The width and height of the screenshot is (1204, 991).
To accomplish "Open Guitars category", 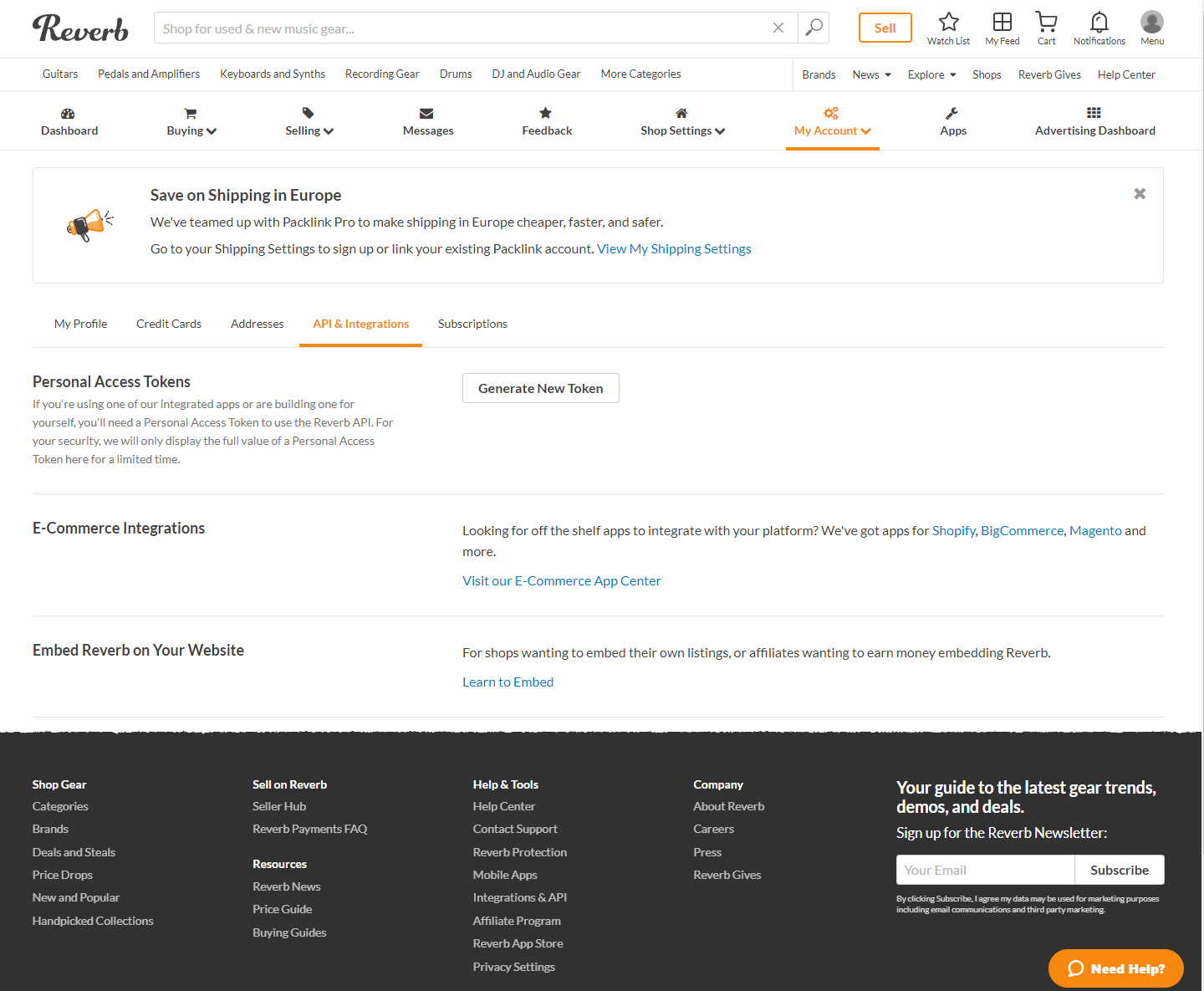I will click(x=60, y=74).
